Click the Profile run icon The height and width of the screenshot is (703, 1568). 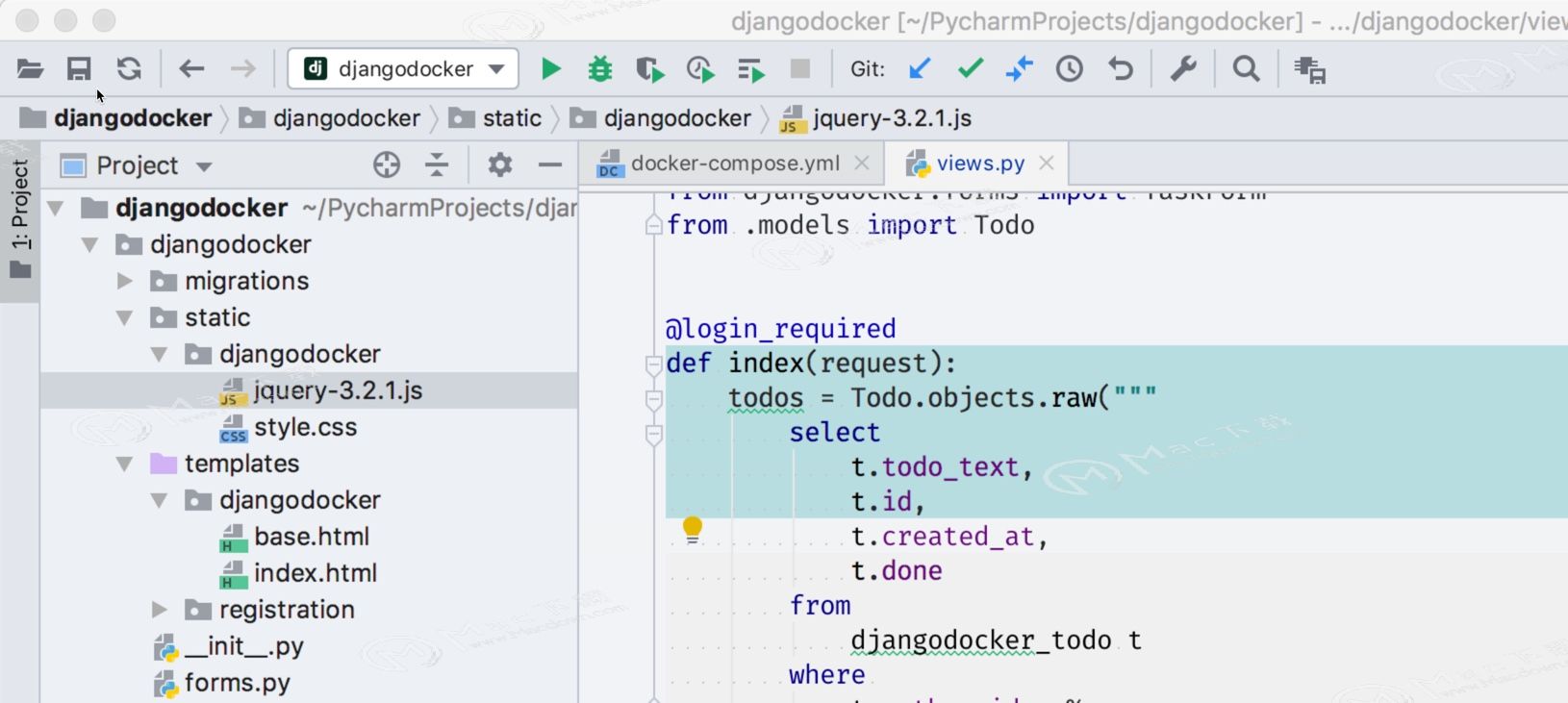[700, 69]
